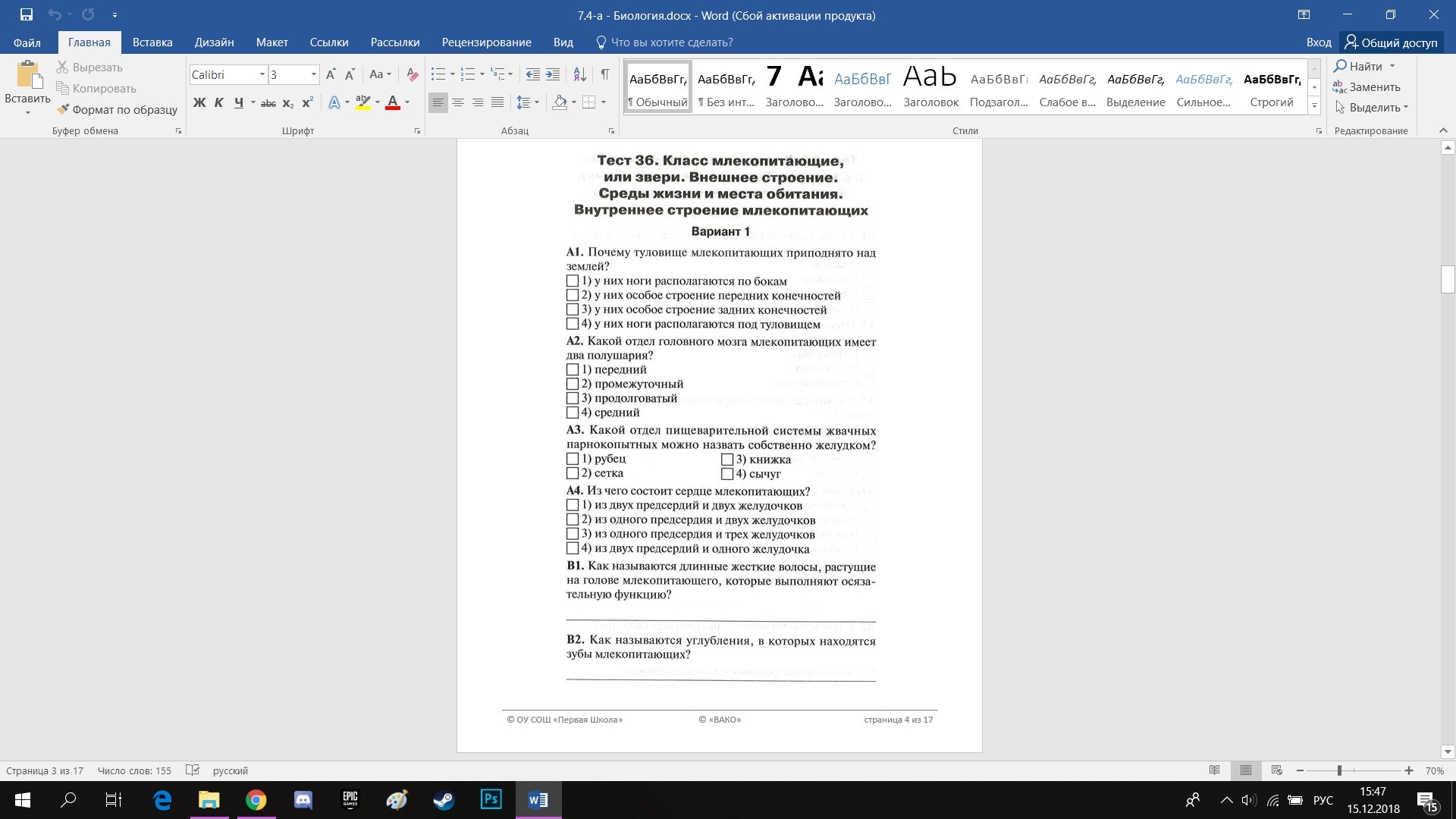The image size is (1456, 819).
Task: Switch to the Рецензирование tab
Action: (x=486, y=42)
